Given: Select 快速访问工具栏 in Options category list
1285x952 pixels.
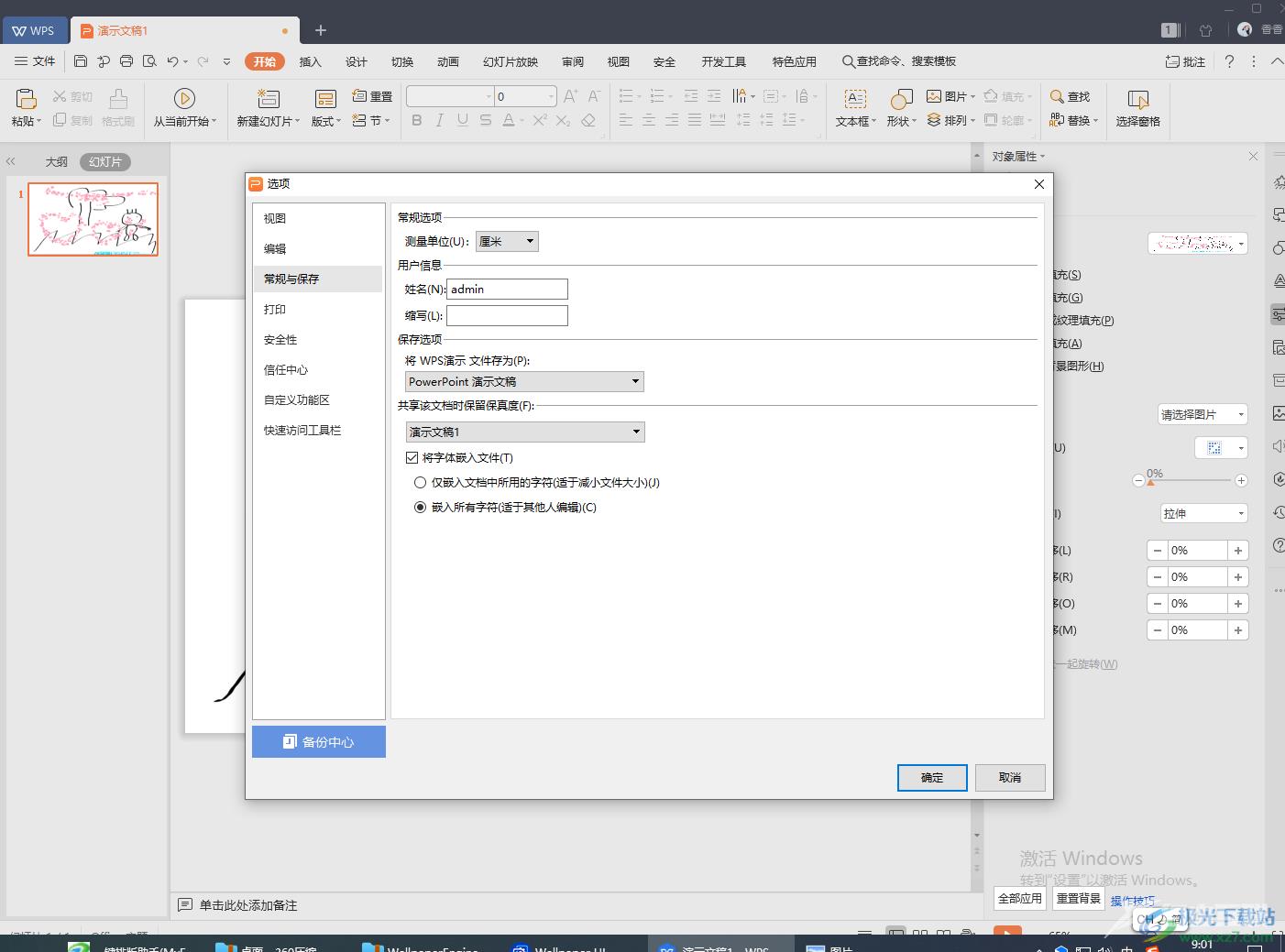Looking at the screenshot, I should tap(318, 430).
